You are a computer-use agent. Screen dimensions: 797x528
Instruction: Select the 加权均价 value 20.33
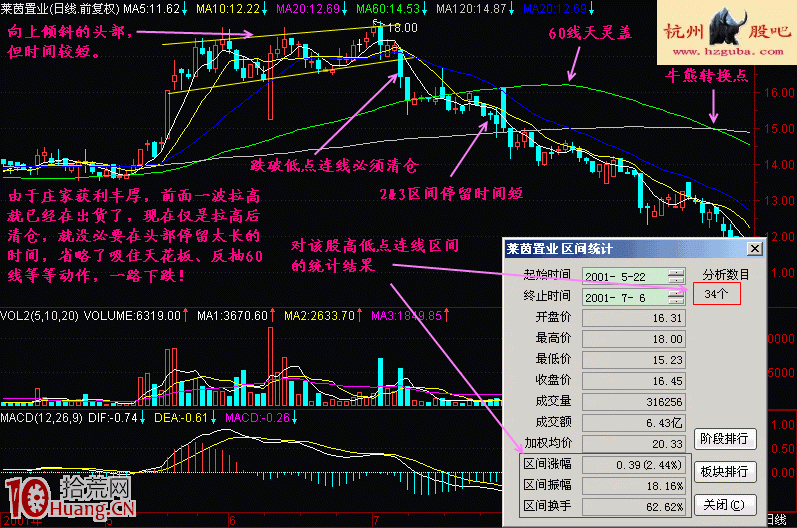[634, 444]
